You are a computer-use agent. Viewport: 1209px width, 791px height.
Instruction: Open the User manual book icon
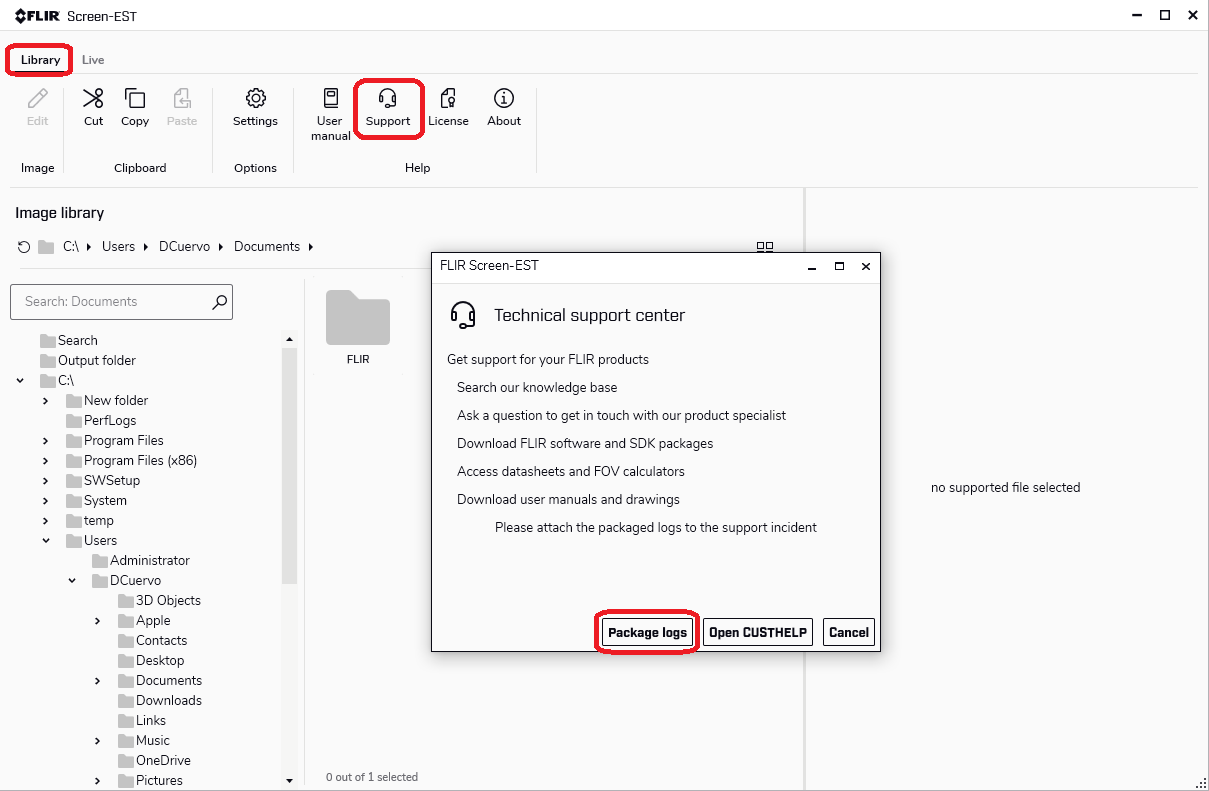[x=330, y=98]
